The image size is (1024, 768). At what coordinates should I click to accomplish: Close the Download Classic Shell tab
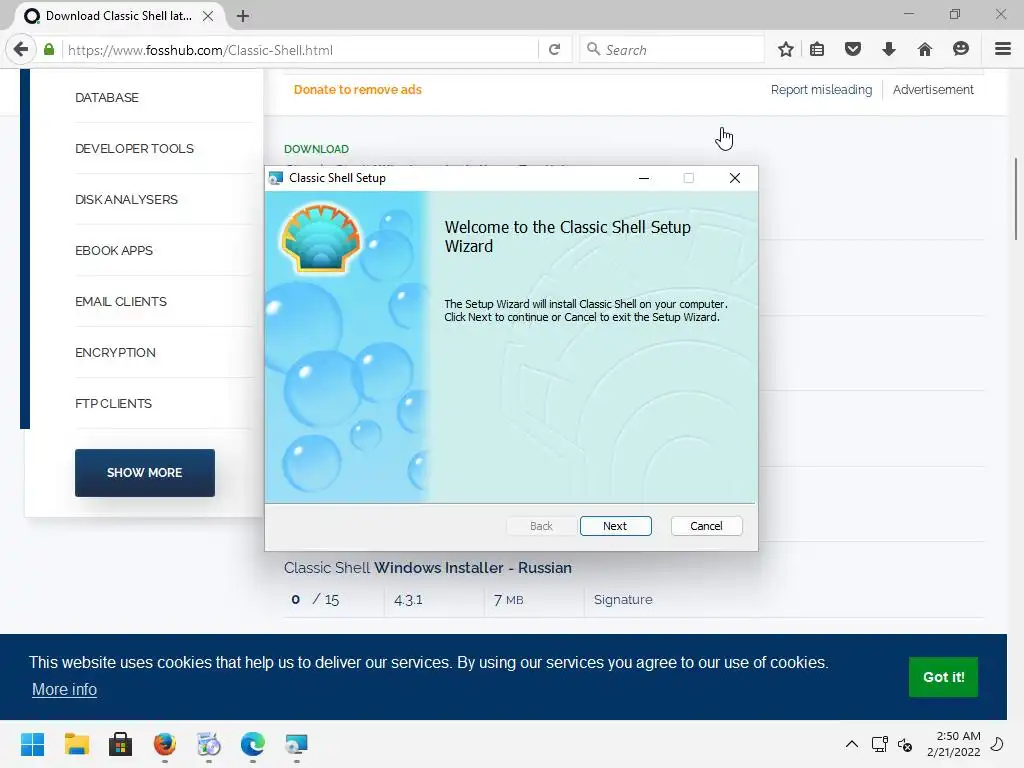(x=208, y=16)
